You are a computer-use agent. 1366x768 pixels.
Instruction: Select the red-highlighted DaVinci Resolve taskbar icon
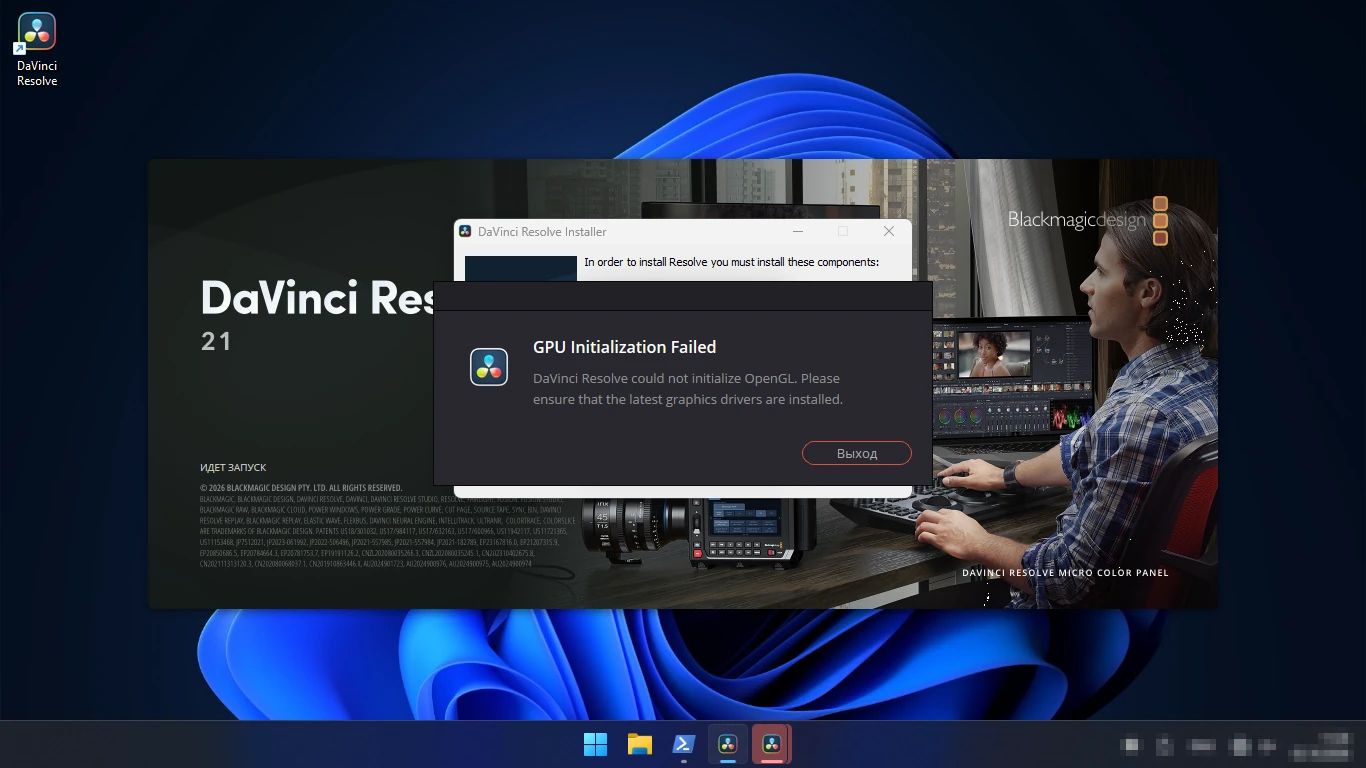771,744
